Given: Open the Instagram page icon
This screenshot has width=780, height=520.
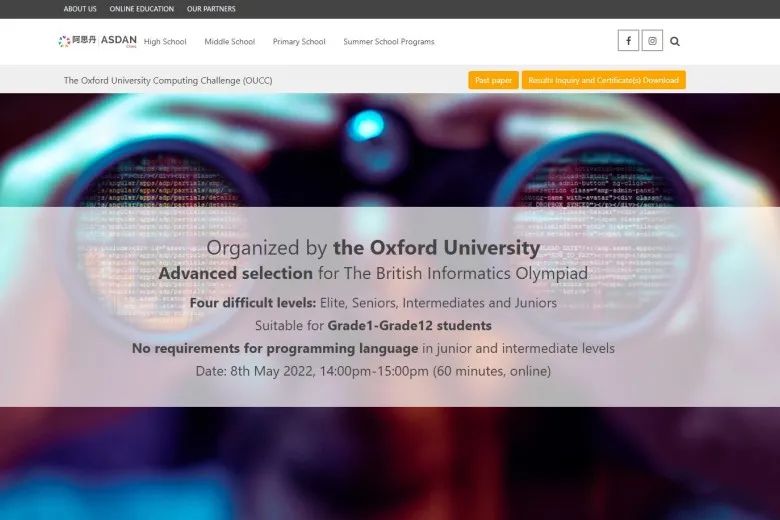Looking at the screenshot, I should [x=652, y=41].
